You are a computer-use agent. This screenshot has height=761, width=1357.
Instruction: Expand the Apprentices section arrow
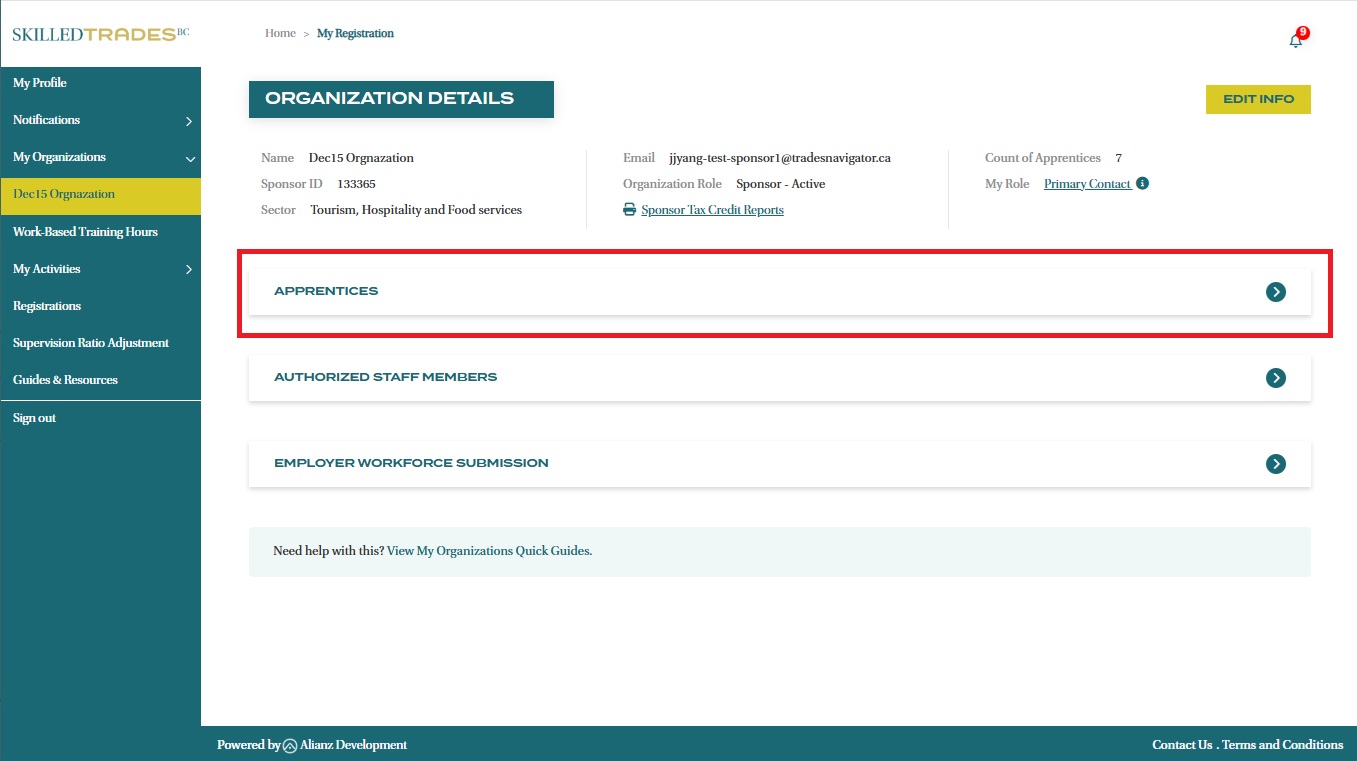[1275, 292]
